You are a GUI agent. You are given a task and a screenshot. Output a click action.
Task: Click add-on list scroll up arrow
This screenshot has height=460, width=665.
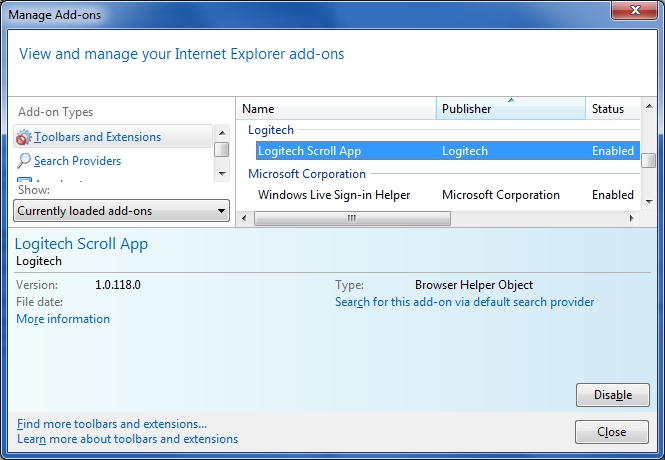pyautogui.click(x=649, y=106)
